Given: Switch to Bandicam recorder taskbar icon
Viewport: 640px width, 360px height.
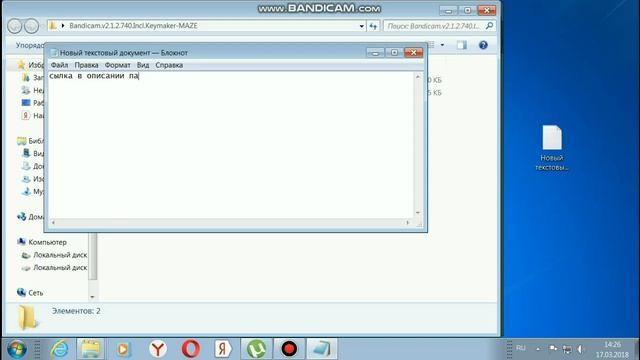Looking at the screenshot, I should [x=289, y=349].
